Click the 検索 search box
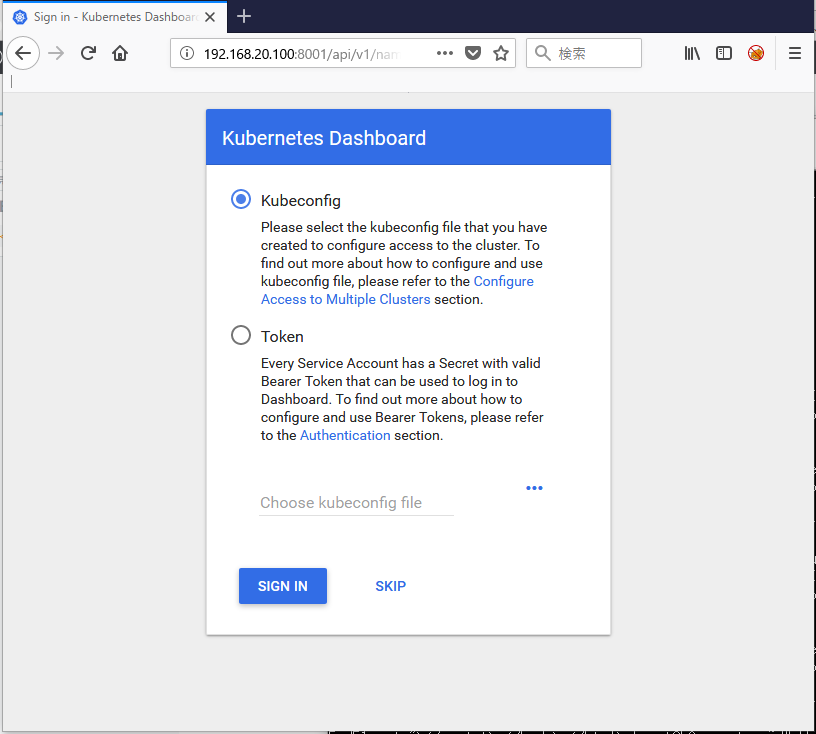The image size is (816, 734). point(584,53)
